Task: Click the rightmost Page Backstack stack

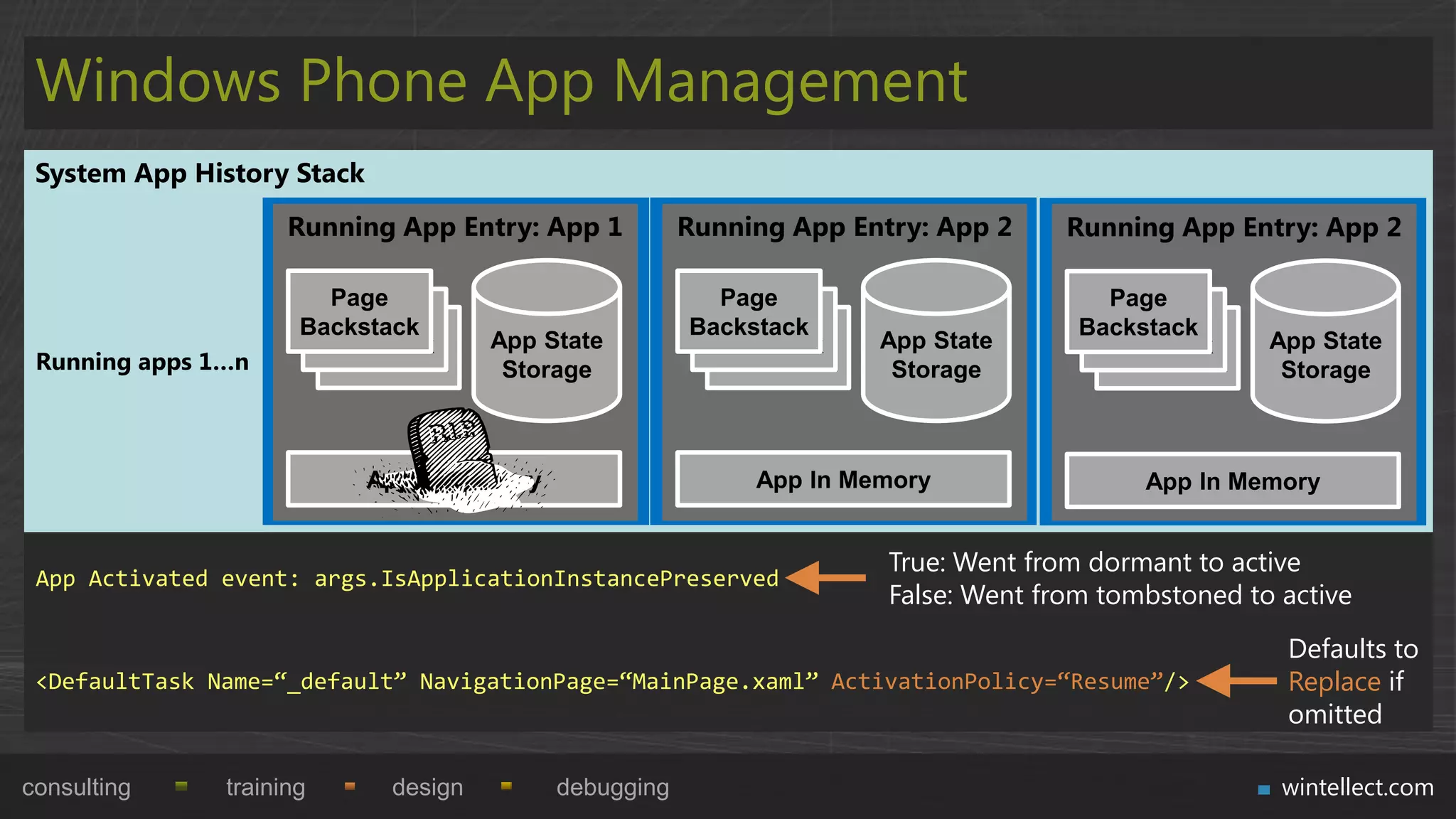Action: tap(1138, 312)
